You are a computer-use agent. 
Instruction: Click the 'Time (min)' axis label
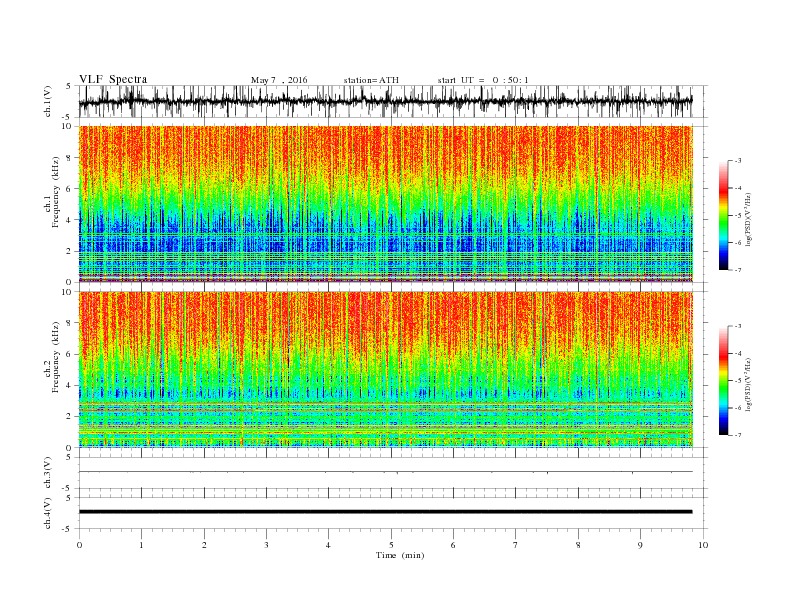tap(400, 555)
